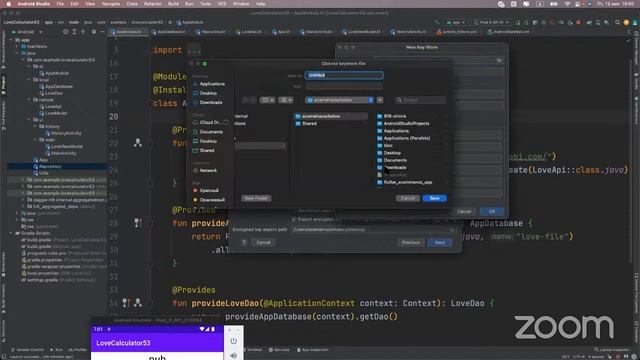
Task: Click Cancel in the Choose keystore file dialog
Action: (x=407, y=198)
